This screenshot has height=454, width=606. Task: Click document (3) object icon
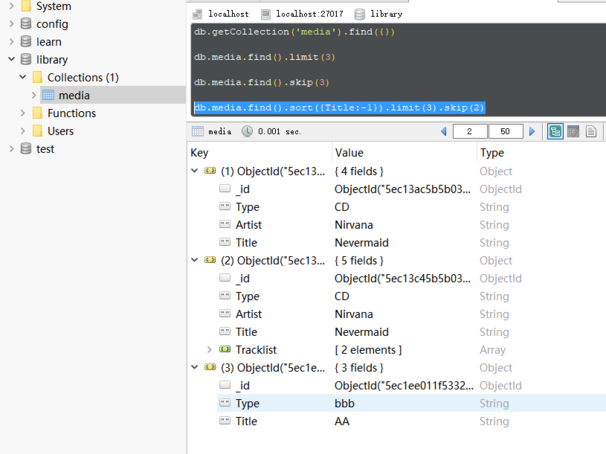pos(210,367)
